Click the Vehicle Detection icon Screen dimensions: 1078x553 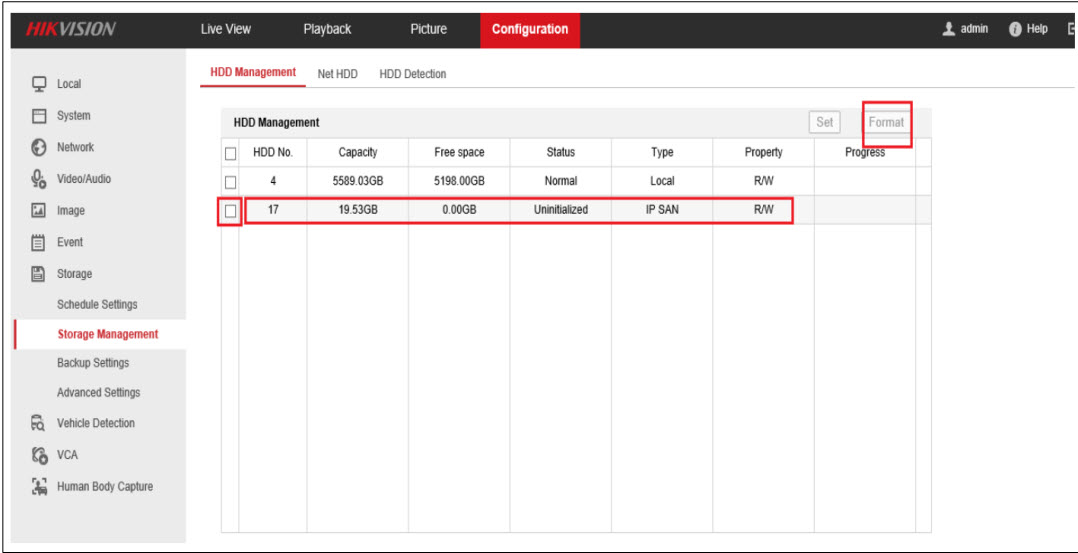click(40, 423)
